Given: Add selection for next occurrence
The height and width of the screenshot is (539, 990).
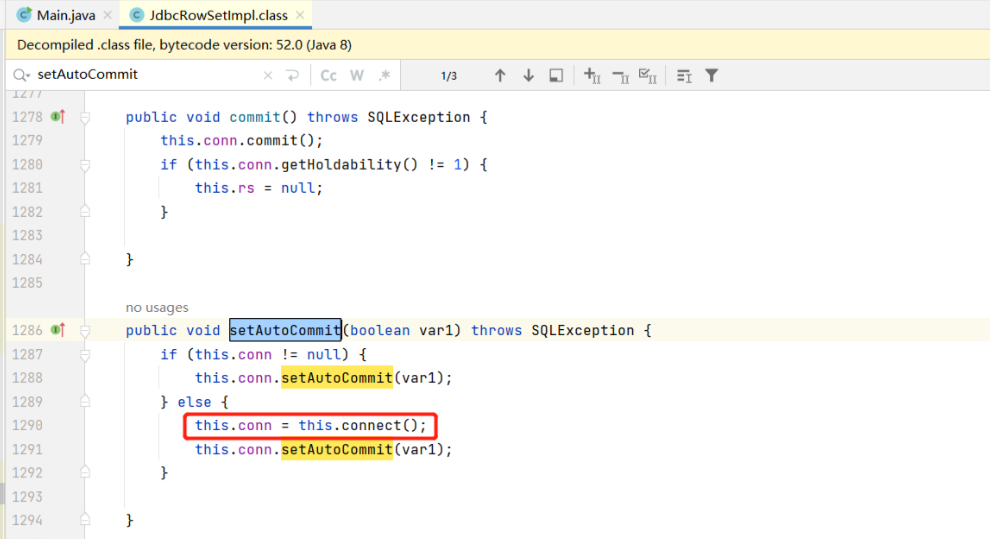Looking at the screenshot, I should click(592, 76).
